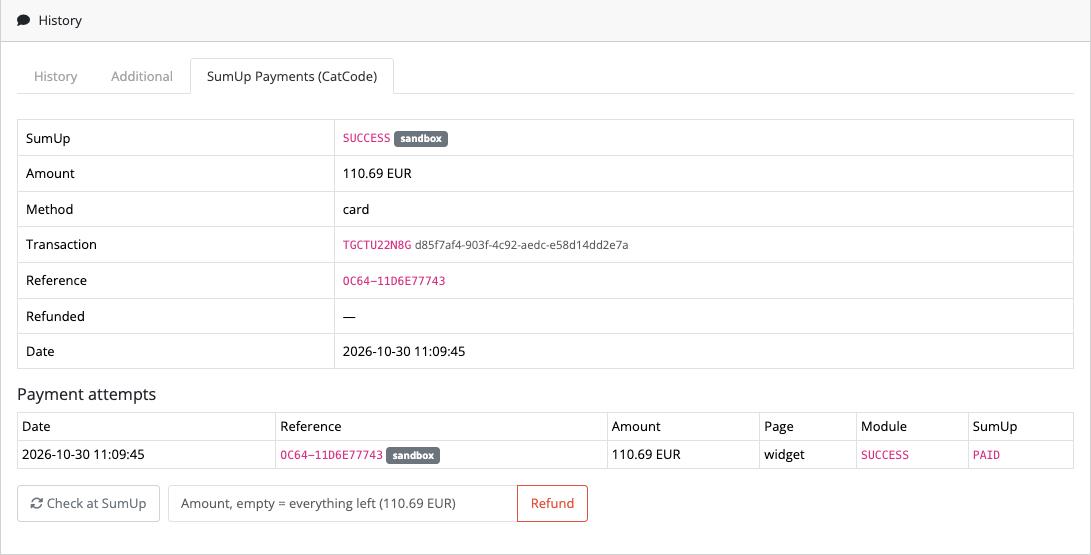Click the History speech bubble icon
Screen dimensions: 1091x555
coord(23,20)
